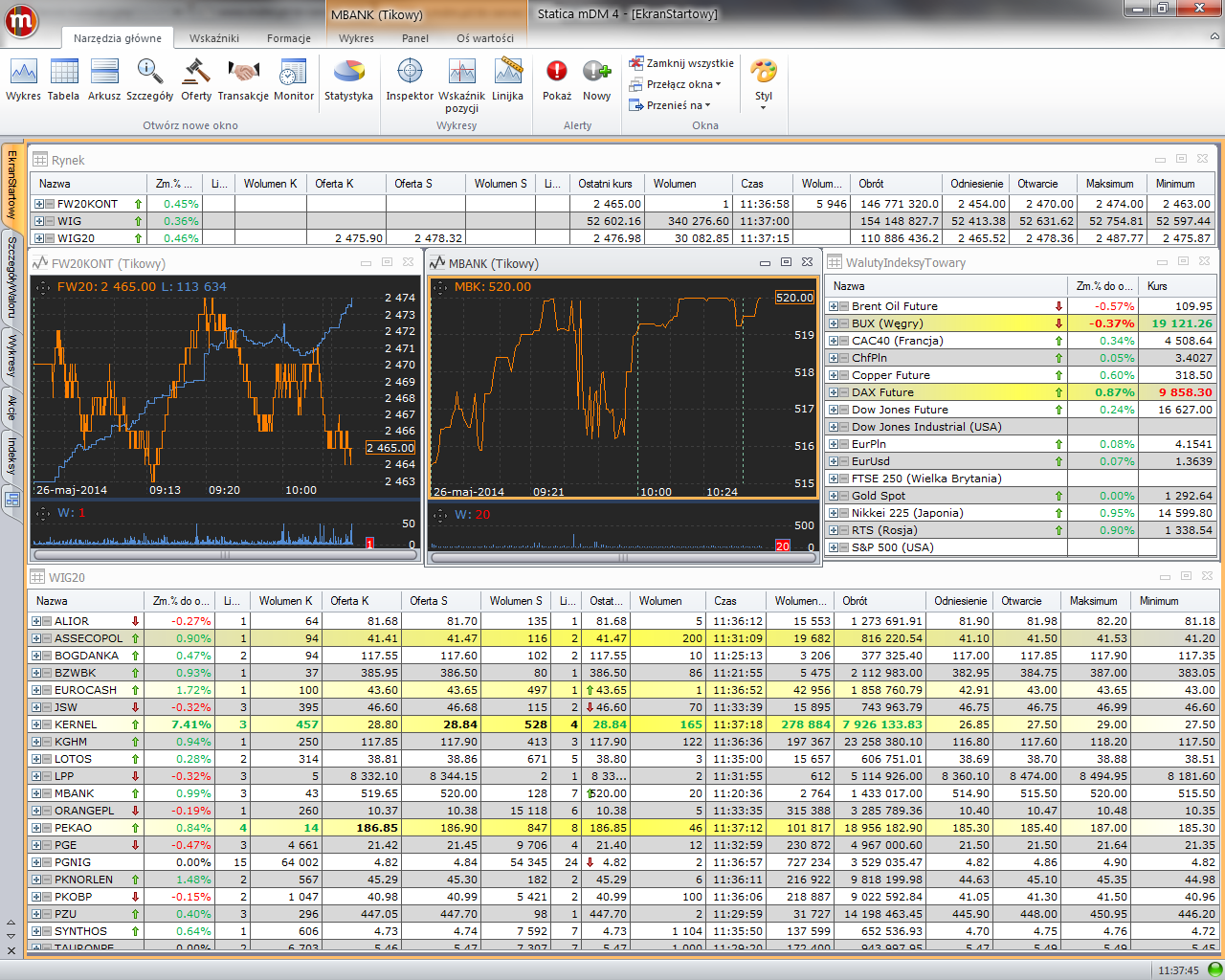Expand the Gold Spot row

click(834, 496)
